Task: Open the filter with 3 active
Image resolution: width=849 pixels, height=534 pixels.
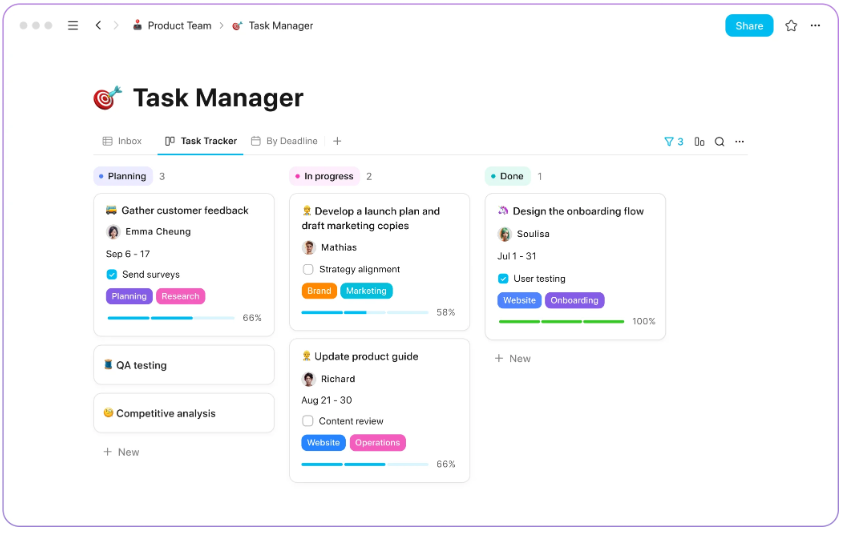Action: click(x=674, y=141)
